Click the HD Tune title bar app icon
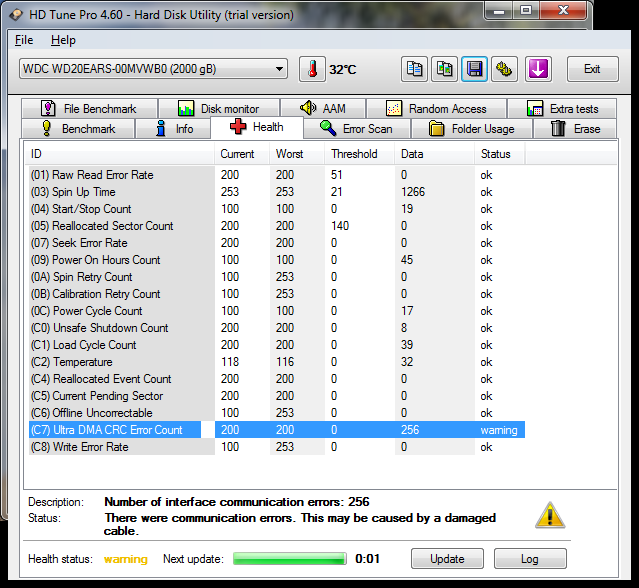The image size is (639, 588). point(17,15)
